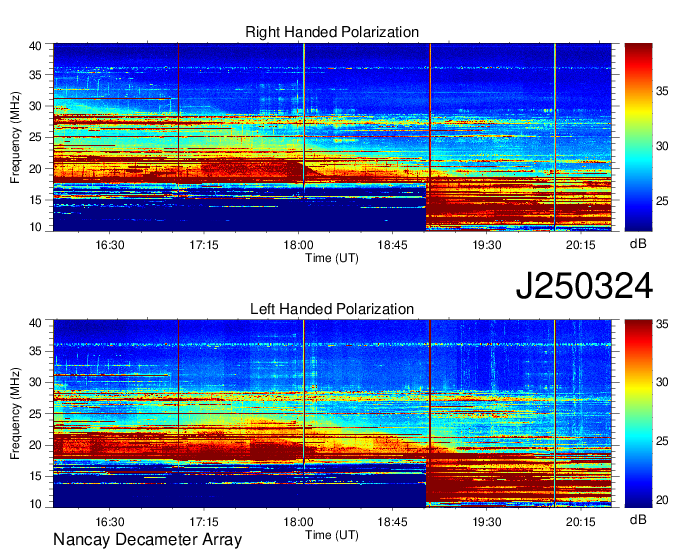Click 18:45 tick on Left Handed plot
Viewport: 680px width, 552px height.
tap(392, 522)
